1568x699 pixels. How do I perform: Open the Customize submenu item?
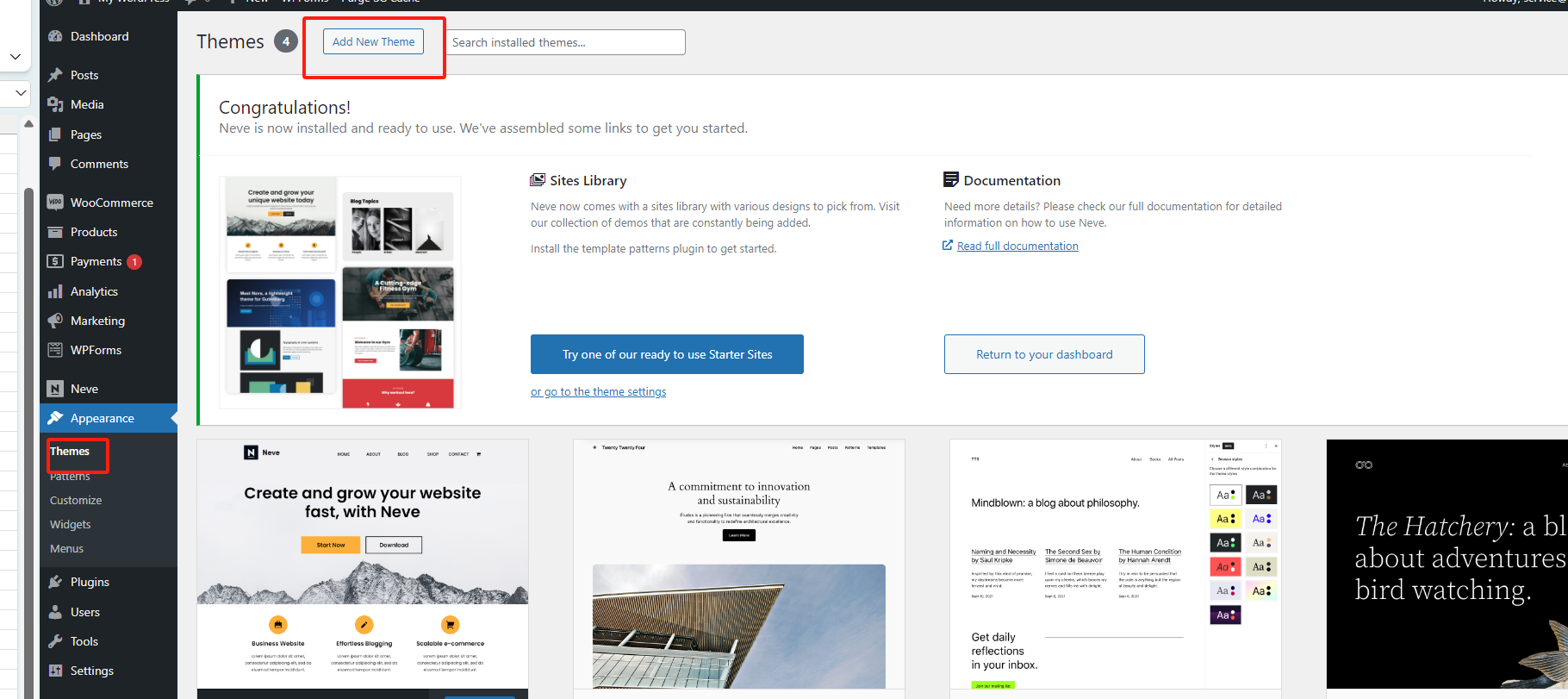[x=76, y=500]
